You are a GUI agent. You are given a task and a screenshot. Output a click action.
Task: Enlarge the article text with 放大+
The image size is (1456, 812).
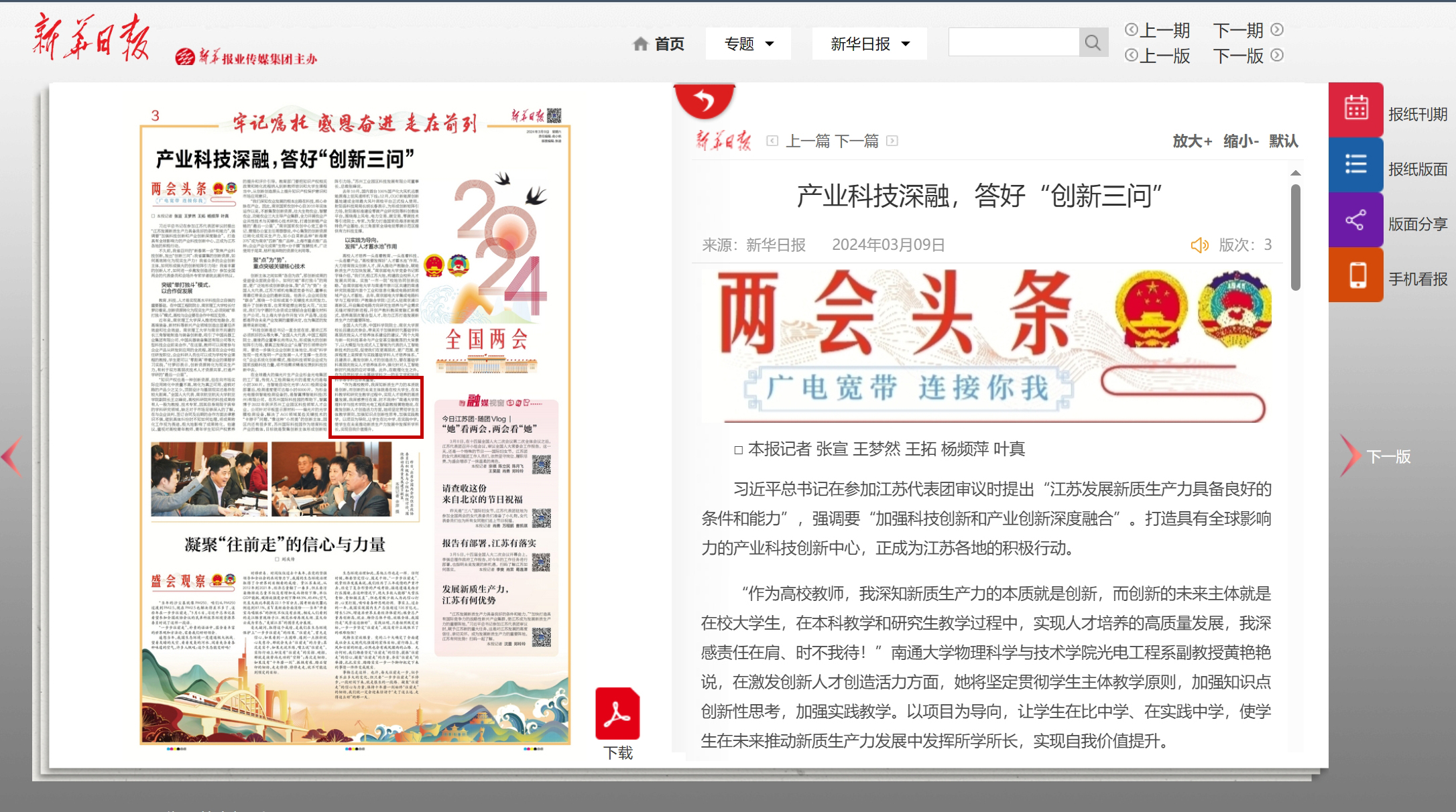1192,141
